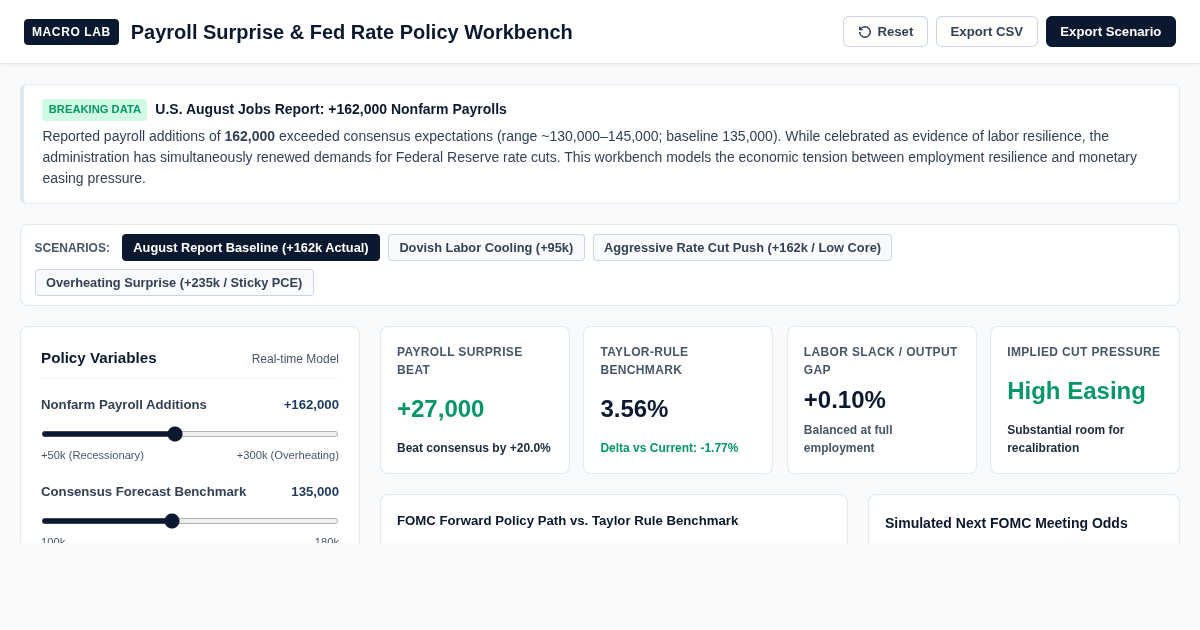Click the +0.10% labor slack value
Viewport: 1200px width, 630px height.
[x=845, y=400]
